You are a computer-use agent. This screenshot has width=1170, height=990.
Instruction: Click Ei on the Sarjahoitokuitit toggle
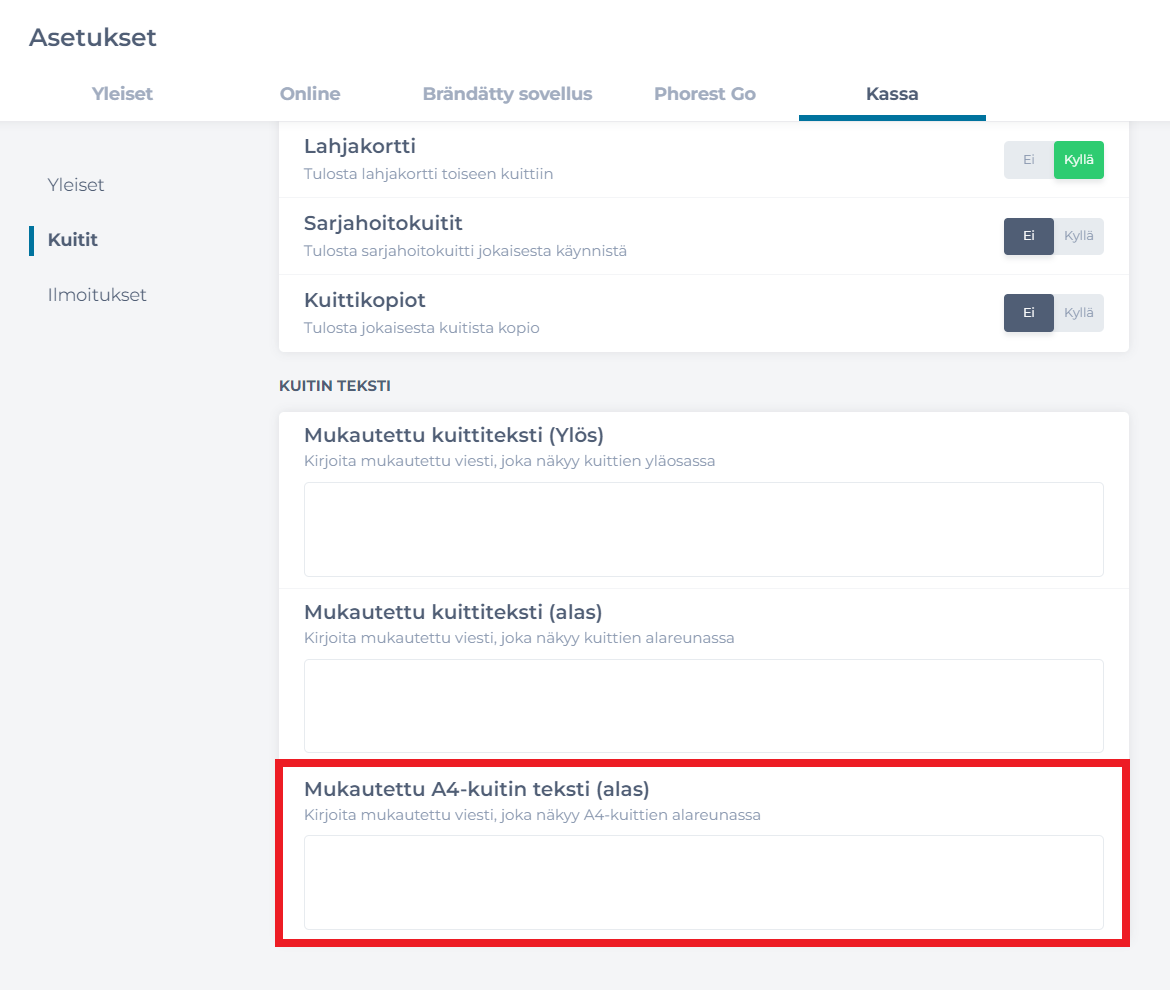click(1028, 236)
